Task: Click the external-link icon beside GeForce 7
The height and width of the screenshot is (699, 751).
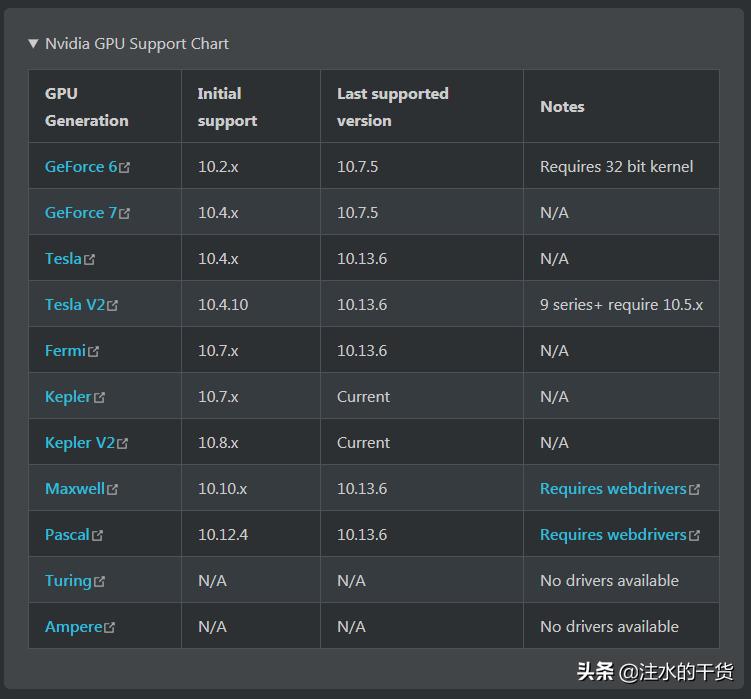Action: tap(125, 214)
